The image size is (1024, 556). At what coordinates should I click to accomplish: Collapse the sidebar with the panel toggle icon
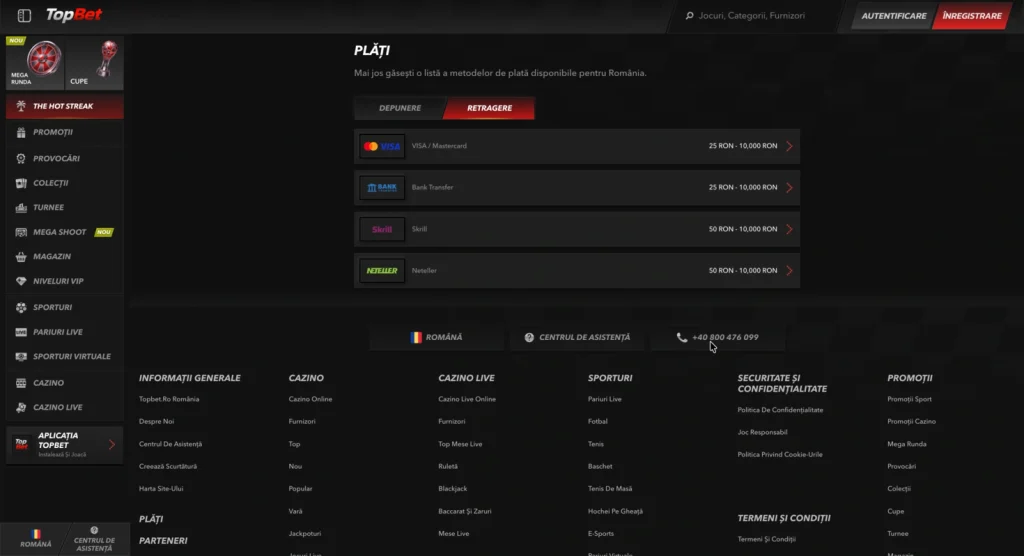(24, 15)
